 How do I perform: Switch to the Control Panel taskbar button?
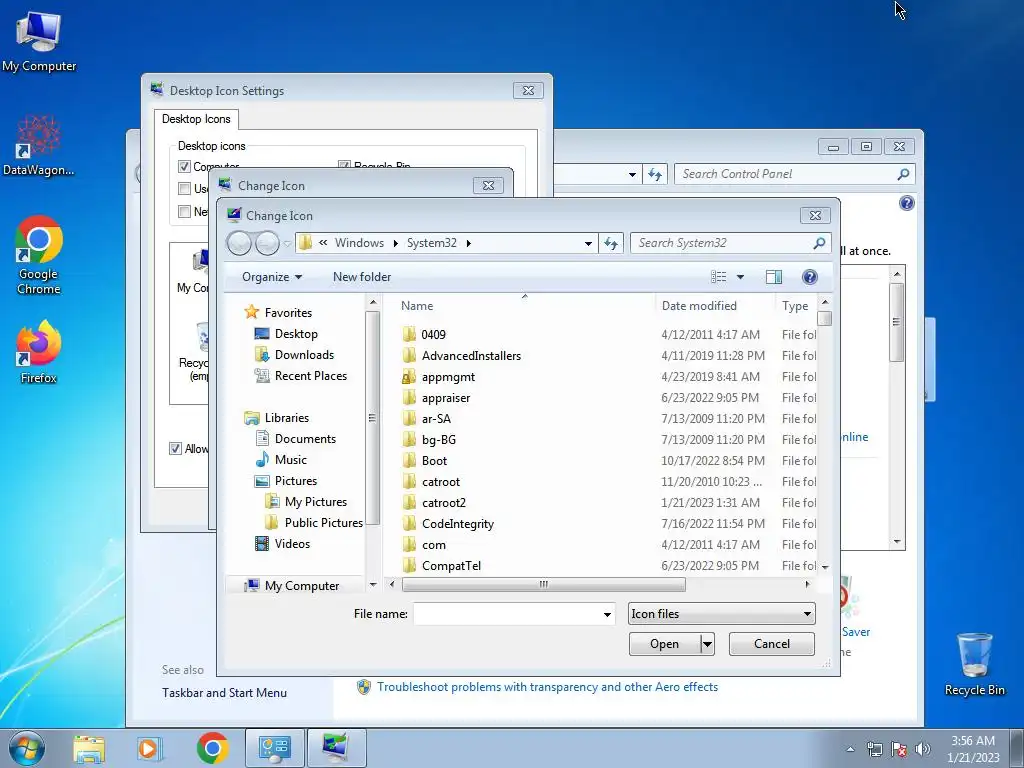click(x=274, y=748)
